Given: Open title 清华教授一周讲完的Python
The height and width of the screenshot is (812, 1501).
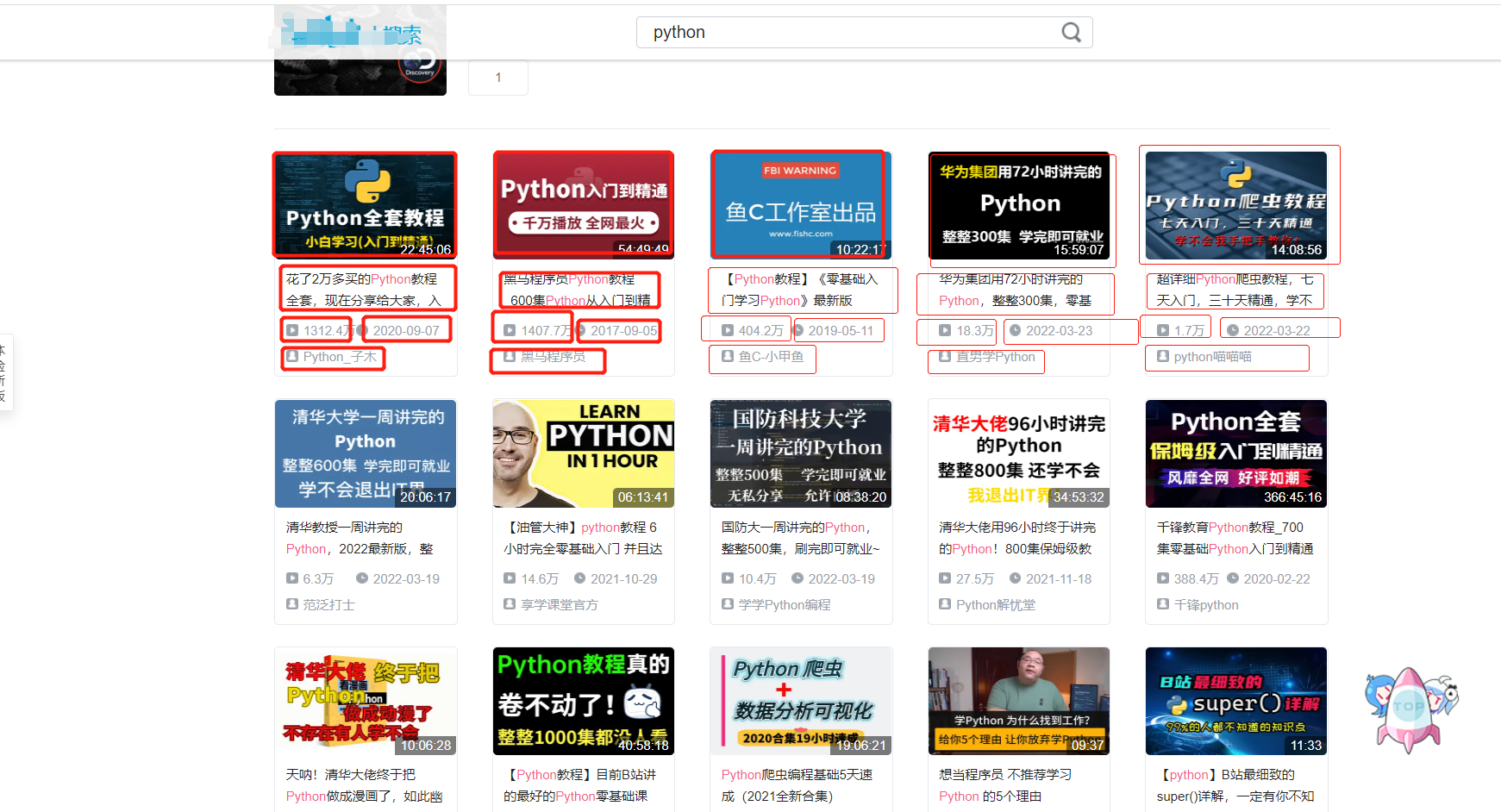Looking at the screenshot, I should pyautogui.click(x=360, y=538).
